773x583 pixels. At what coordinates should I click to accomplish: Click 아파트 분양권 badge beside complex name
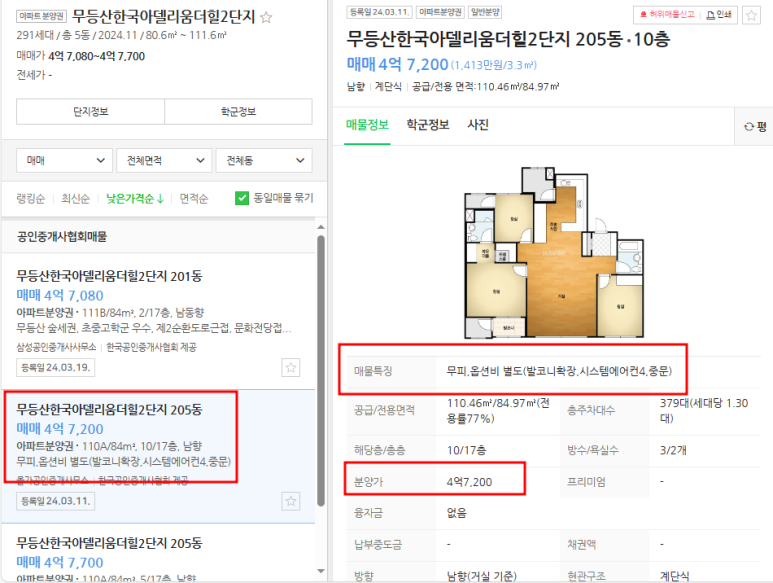point(41,16)
